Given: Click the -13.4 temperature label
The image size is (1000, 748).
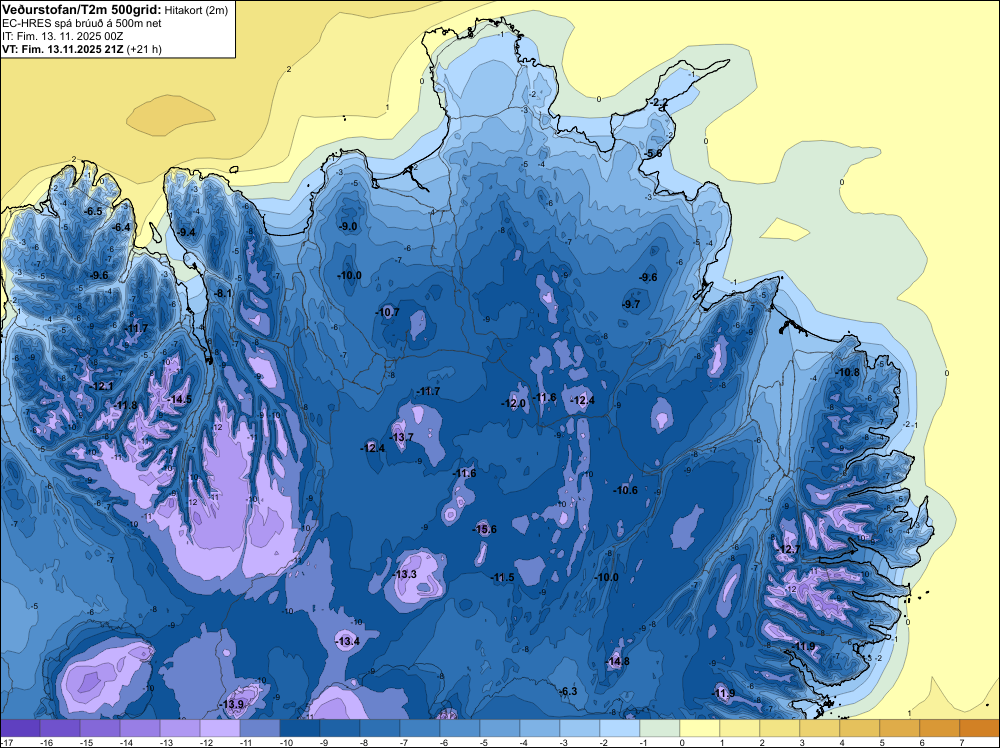Looking at the screenshot, I should pyautogui.click(x=348, y=641).
